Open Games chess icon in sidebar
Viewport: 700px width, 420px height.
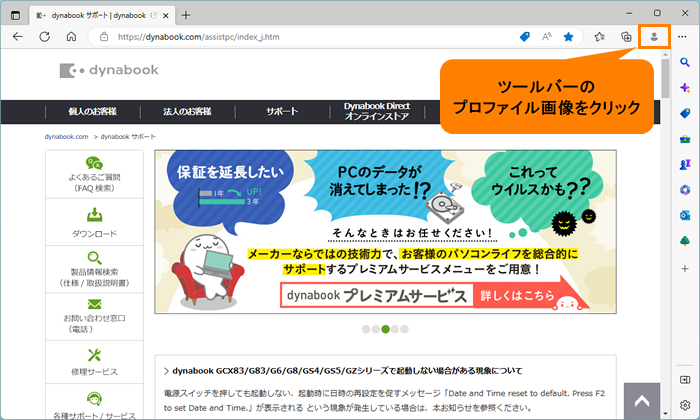pos(685,165)
